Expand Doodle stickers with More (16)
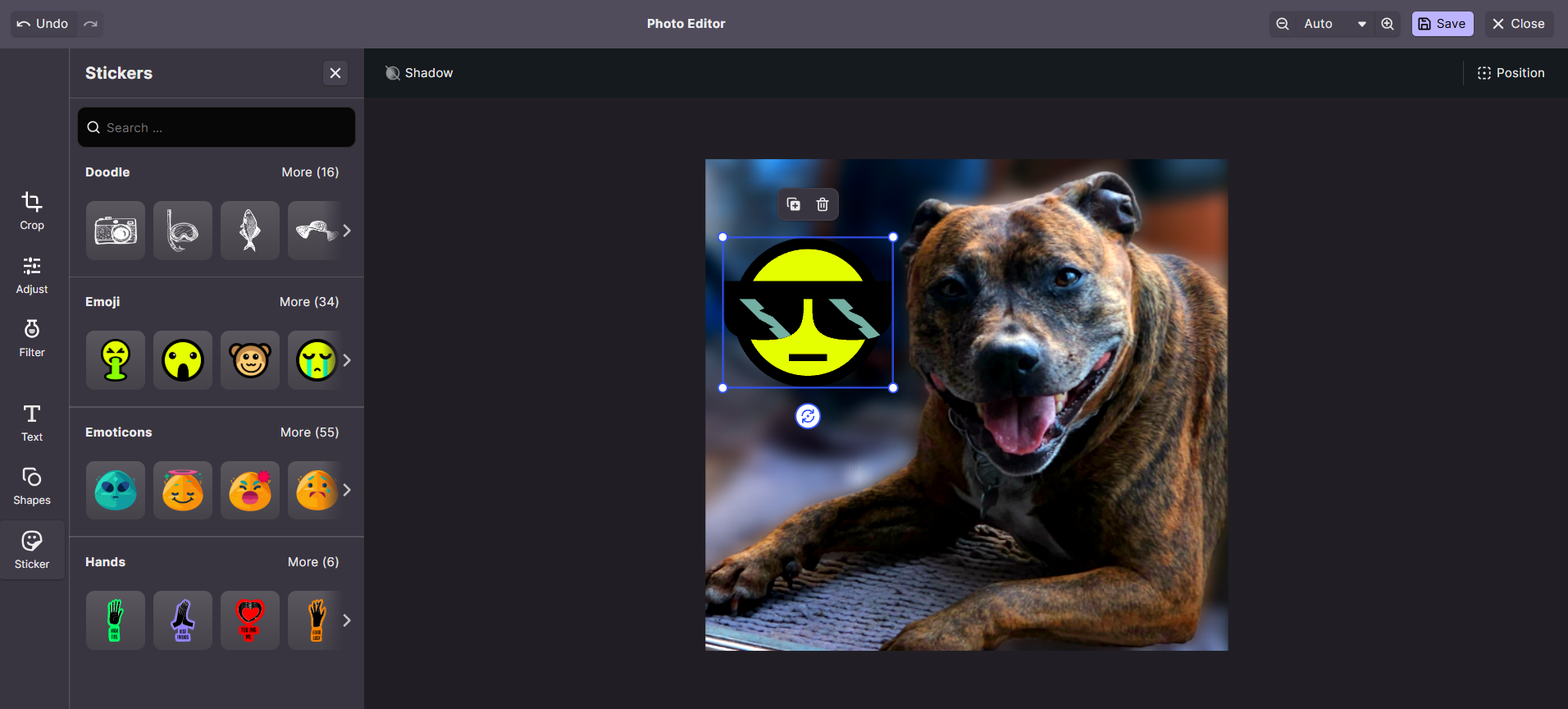The image size is (1568, 709). coord(310,172)
